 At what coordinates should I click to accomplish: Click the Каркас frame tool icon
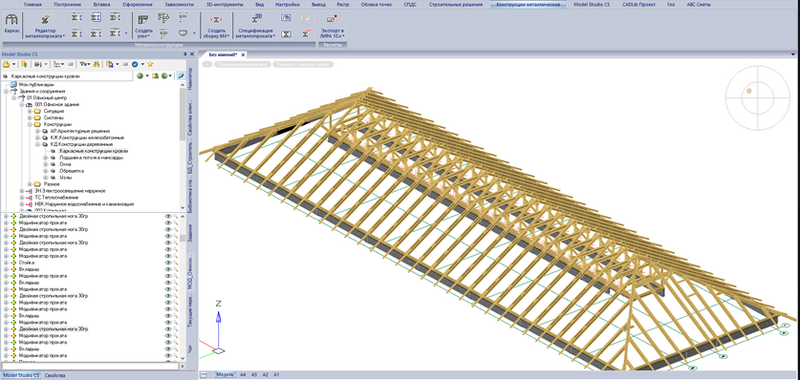[x=11, y=20]
